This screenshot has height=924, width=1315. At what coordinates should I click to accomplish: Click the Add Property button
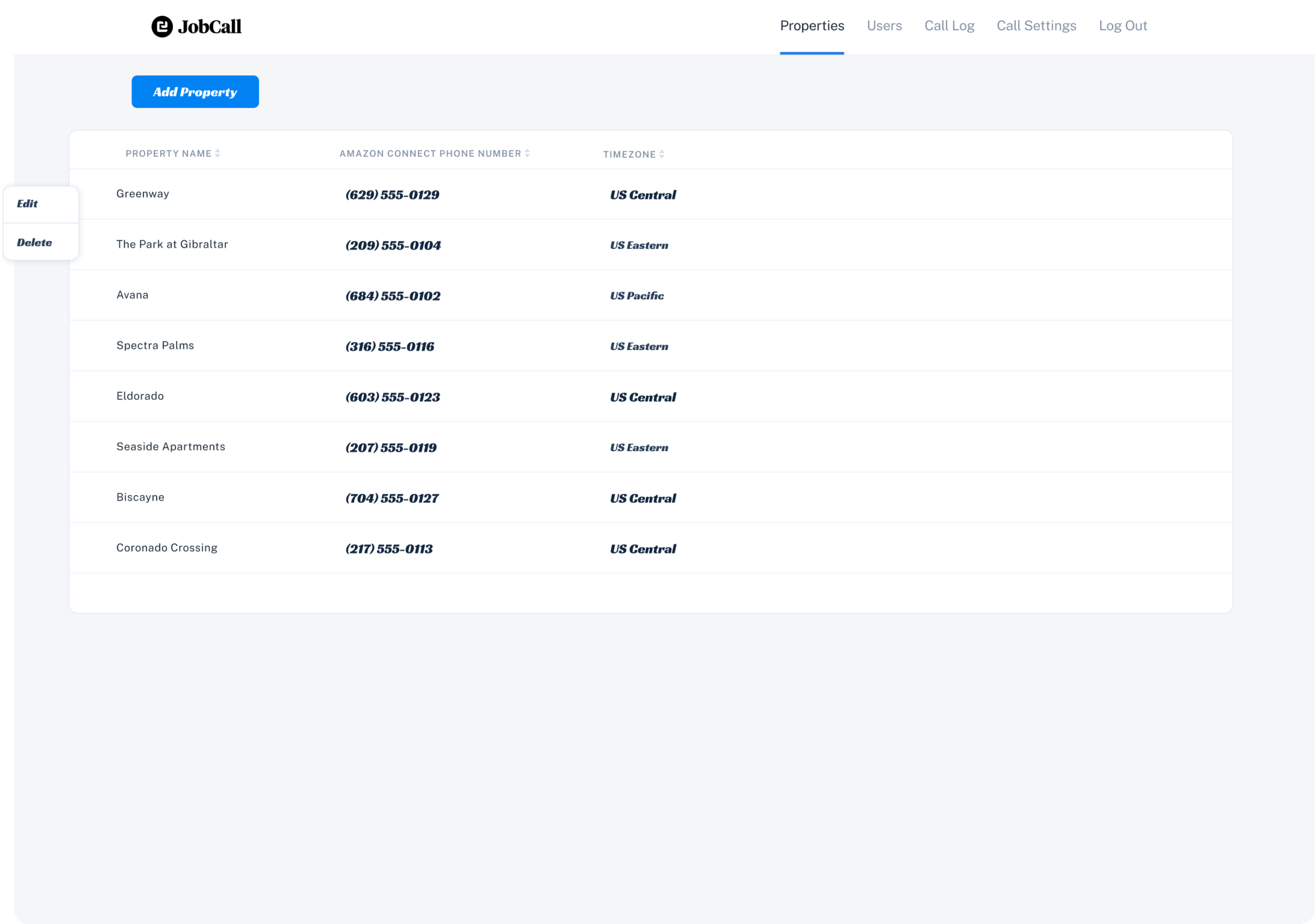click(x=195, y=92)
